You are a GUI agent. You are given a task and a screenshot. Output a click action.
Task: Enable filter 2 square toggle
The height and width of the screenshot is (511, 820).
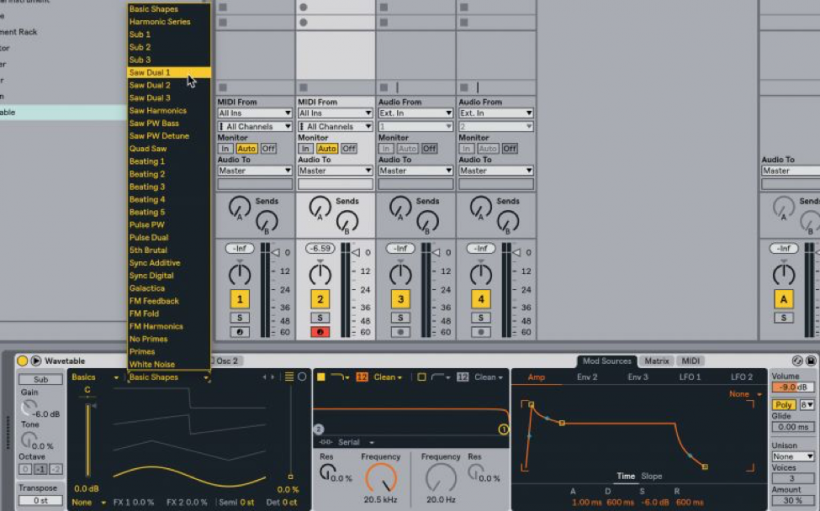(421, 377)
